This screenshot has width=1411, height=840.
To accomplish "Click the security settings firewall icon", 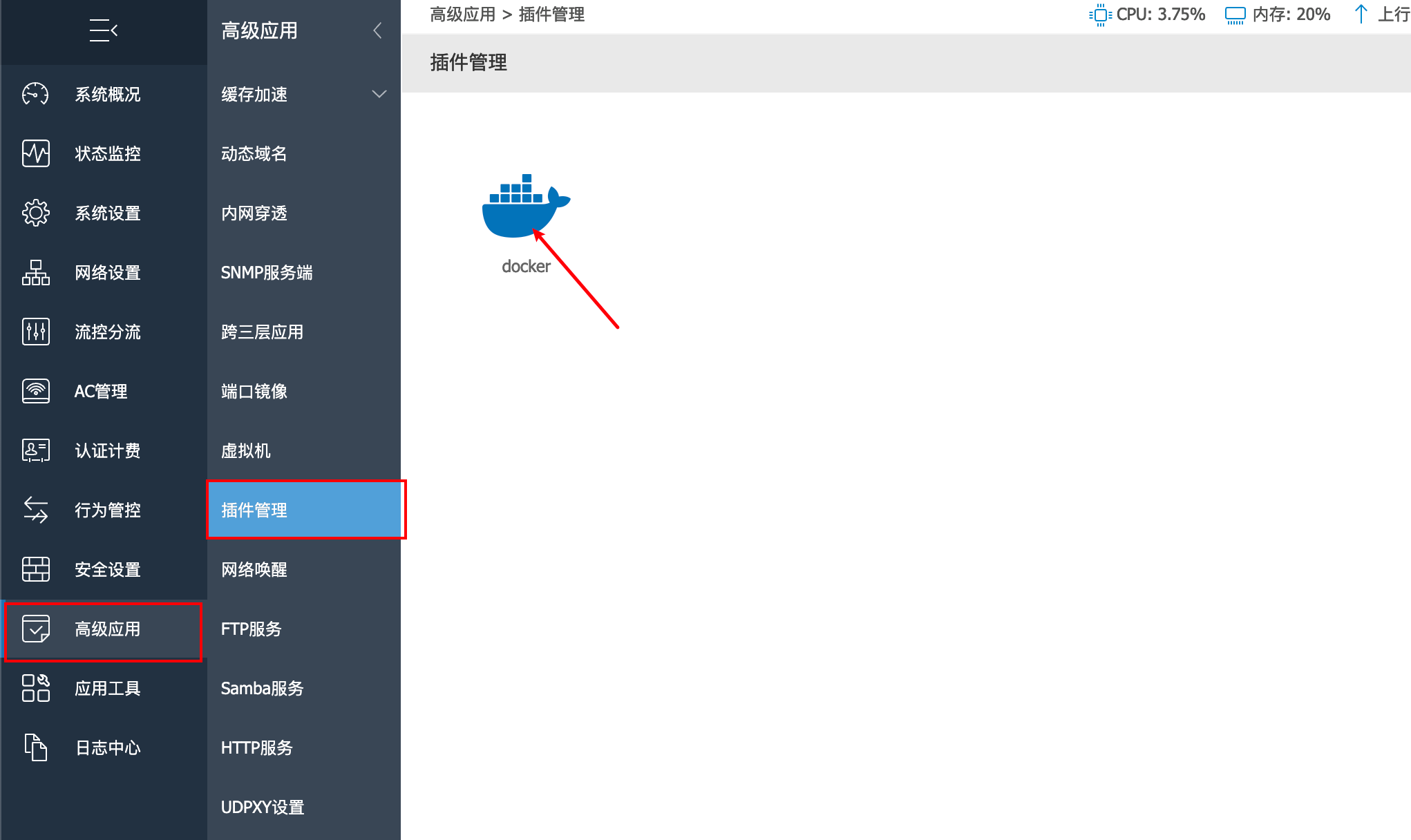I will click(35, 569).
